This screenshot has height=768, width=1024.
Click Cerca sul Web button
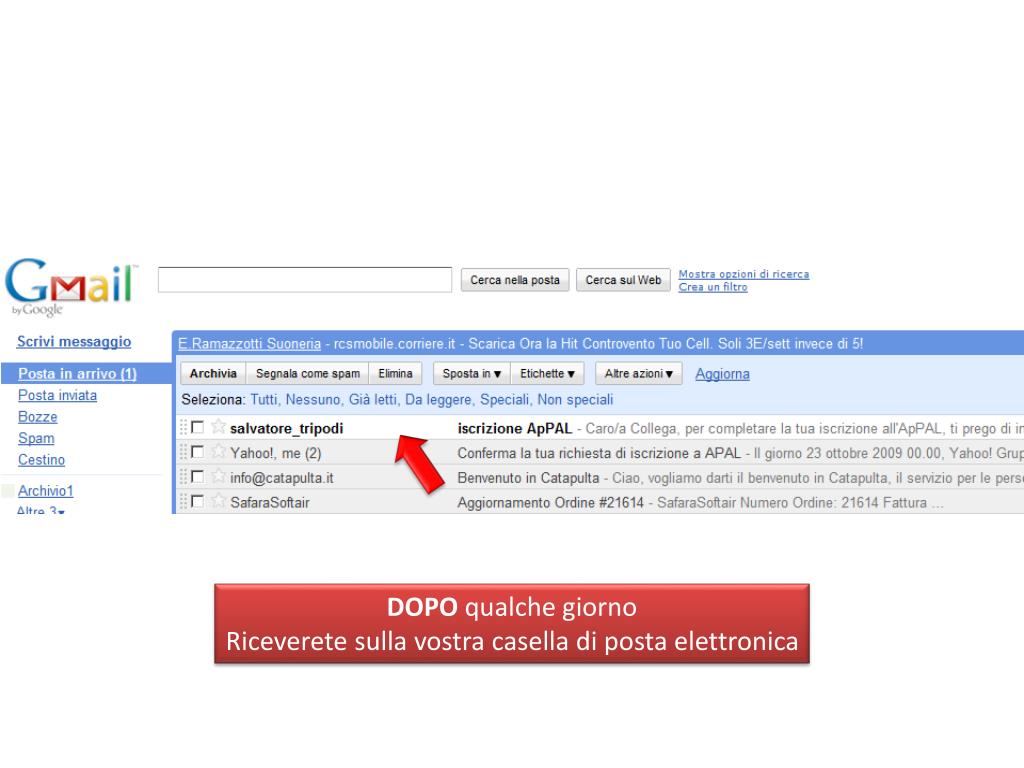tap(623, 280)
